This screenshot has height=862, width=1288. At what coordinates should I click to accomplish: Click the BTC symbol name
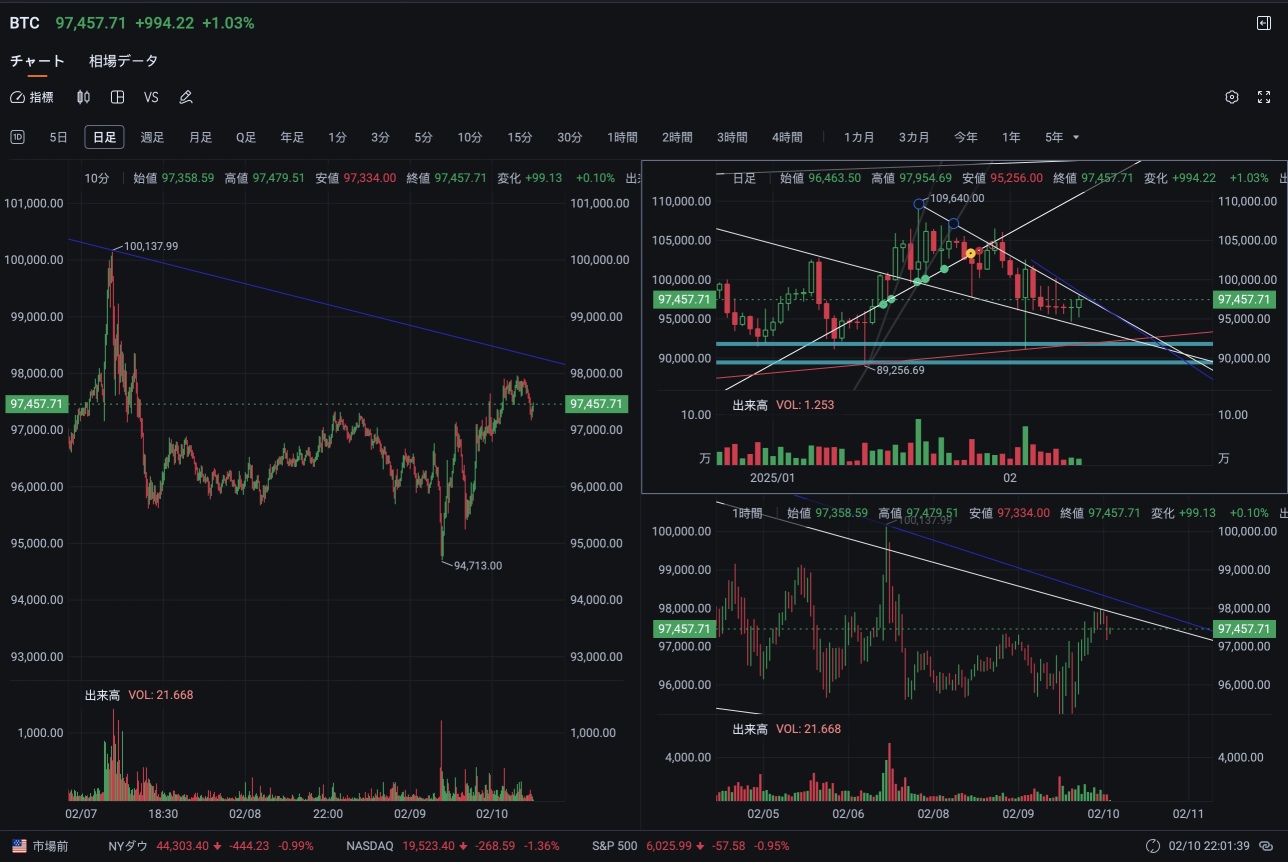click(x=25, y=22)
